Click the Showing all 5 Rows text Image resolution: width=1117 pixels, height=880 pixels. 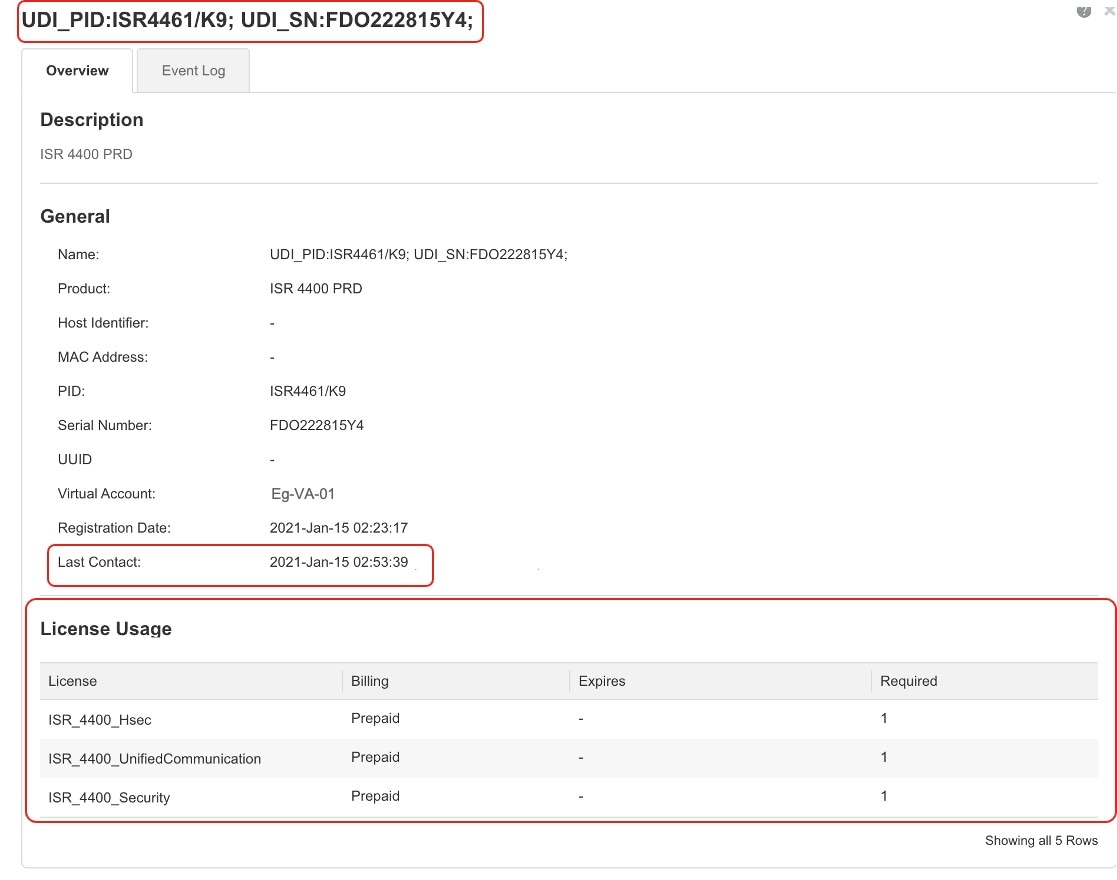pos(1041,841)
